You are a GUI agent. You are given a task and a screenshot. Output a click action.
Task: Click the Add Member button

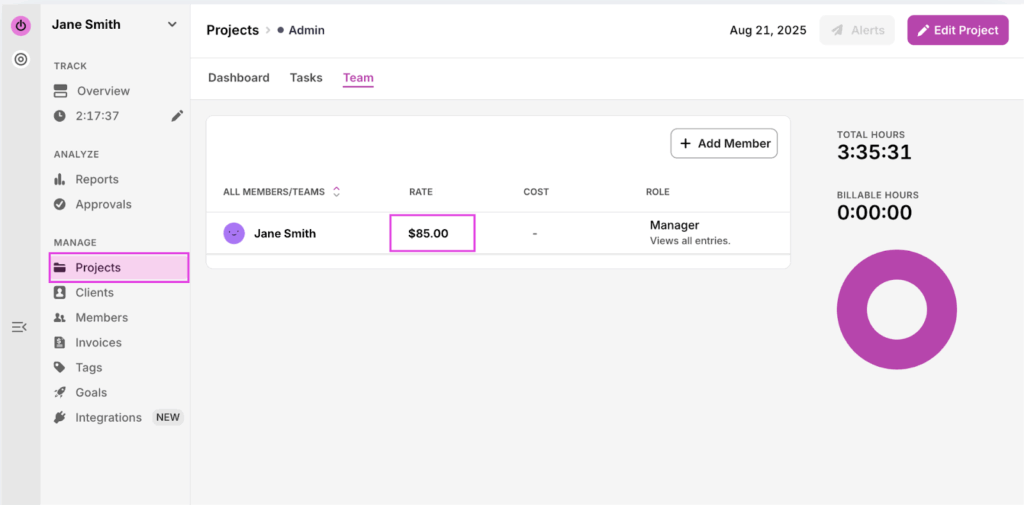(x=724, y=144)
